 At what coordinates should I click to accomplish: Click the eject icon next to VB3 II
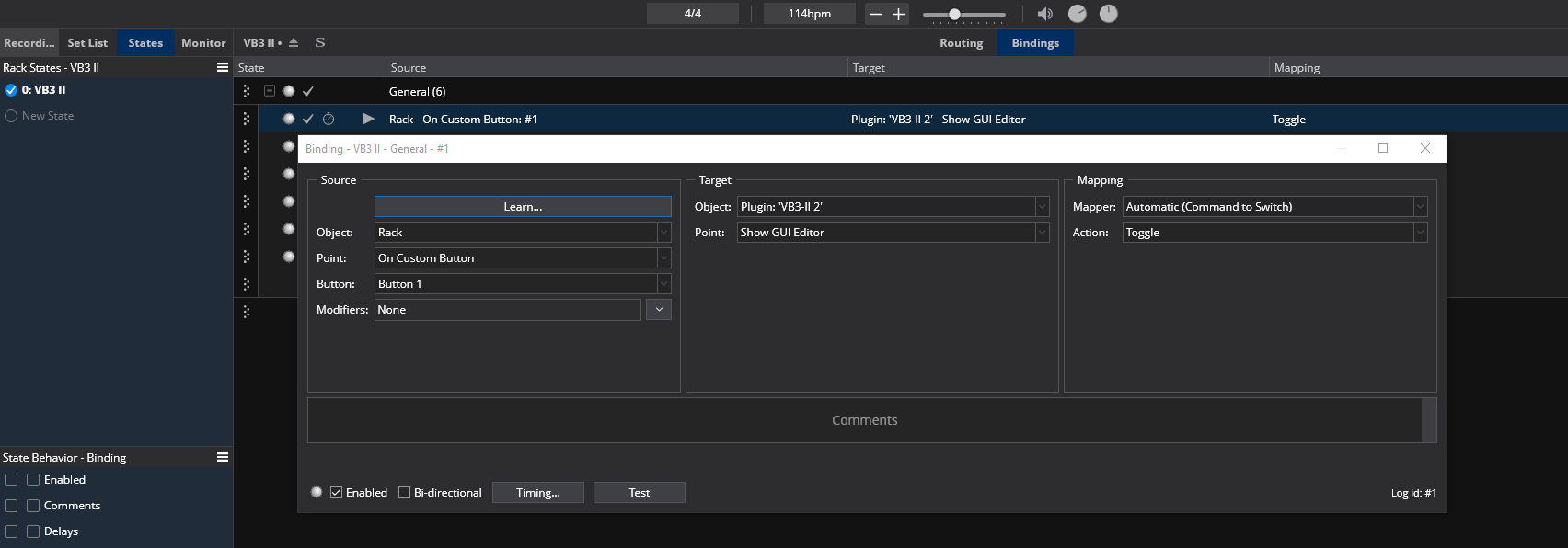294,42
